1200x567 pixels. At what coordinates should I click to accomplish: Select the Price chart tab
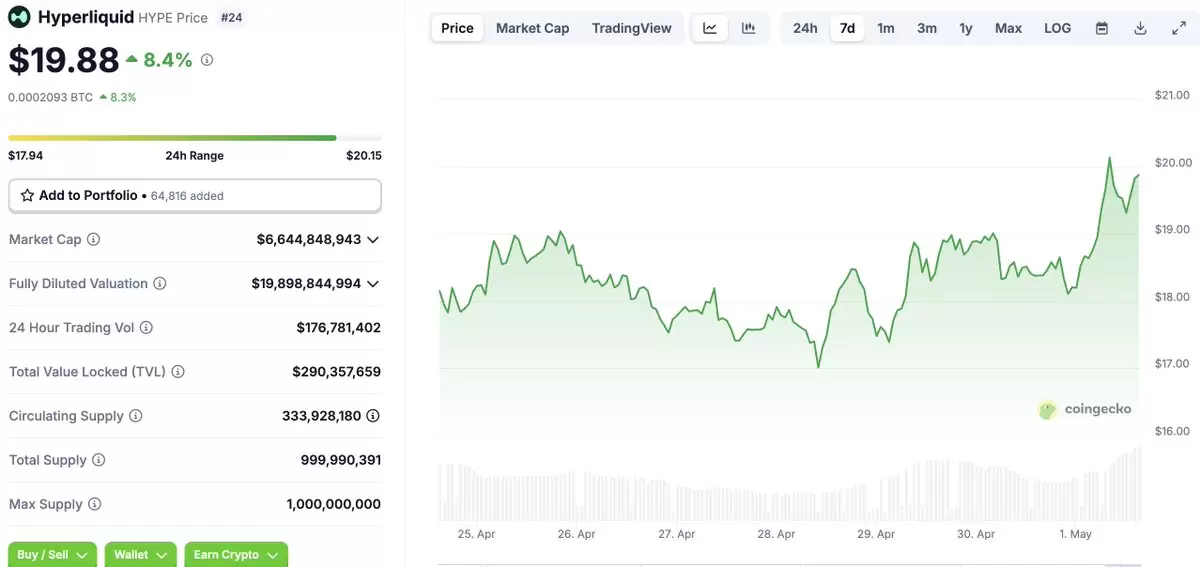457,28
